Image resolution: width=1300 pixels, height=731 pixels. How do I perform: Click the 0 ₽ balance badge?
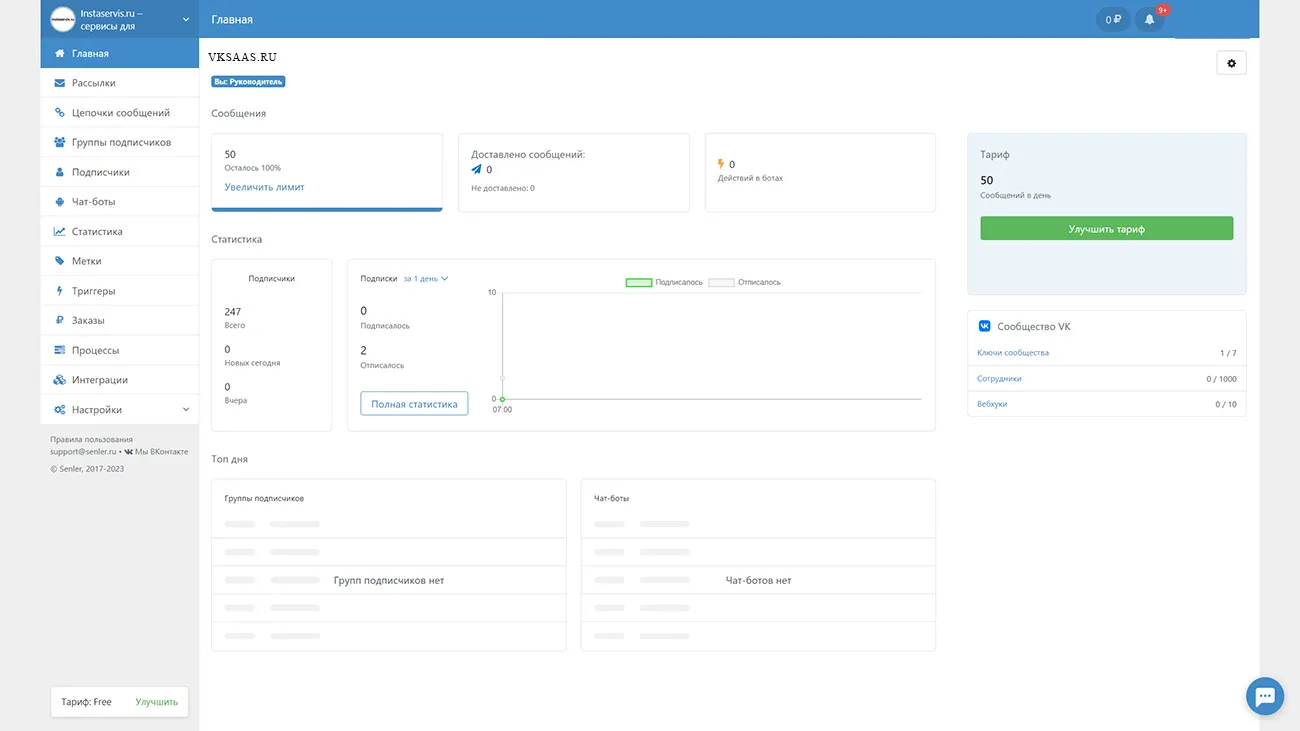[1113, 19]
